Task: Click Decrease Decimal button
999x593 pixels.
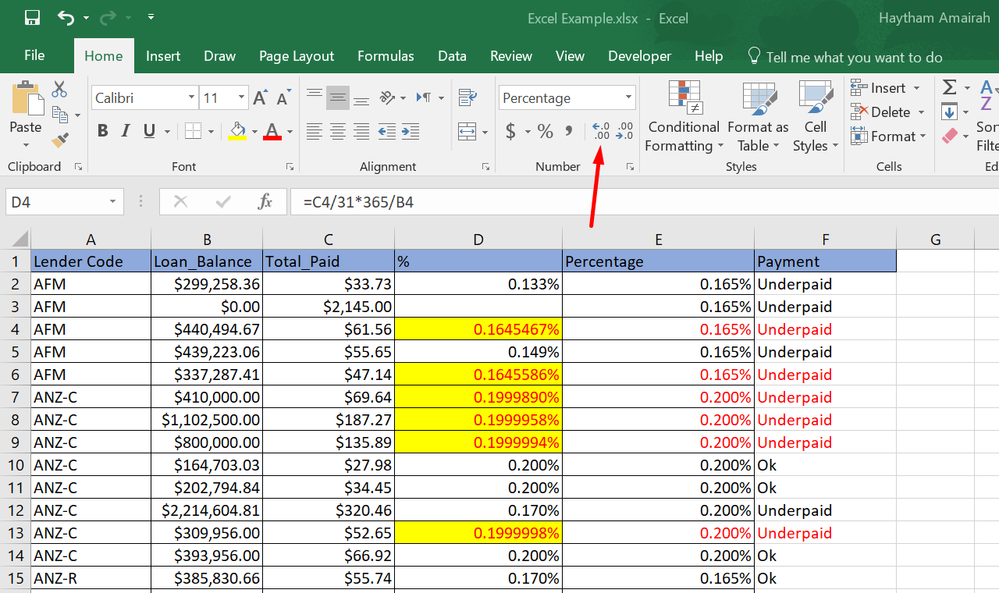Action: [624, 131]
